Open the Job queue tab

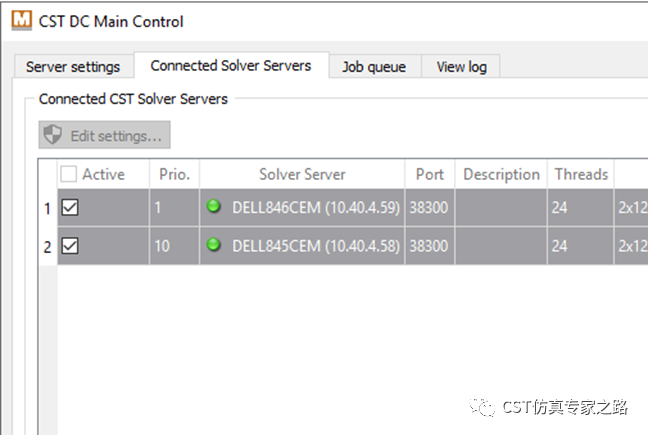coord(374,67)
